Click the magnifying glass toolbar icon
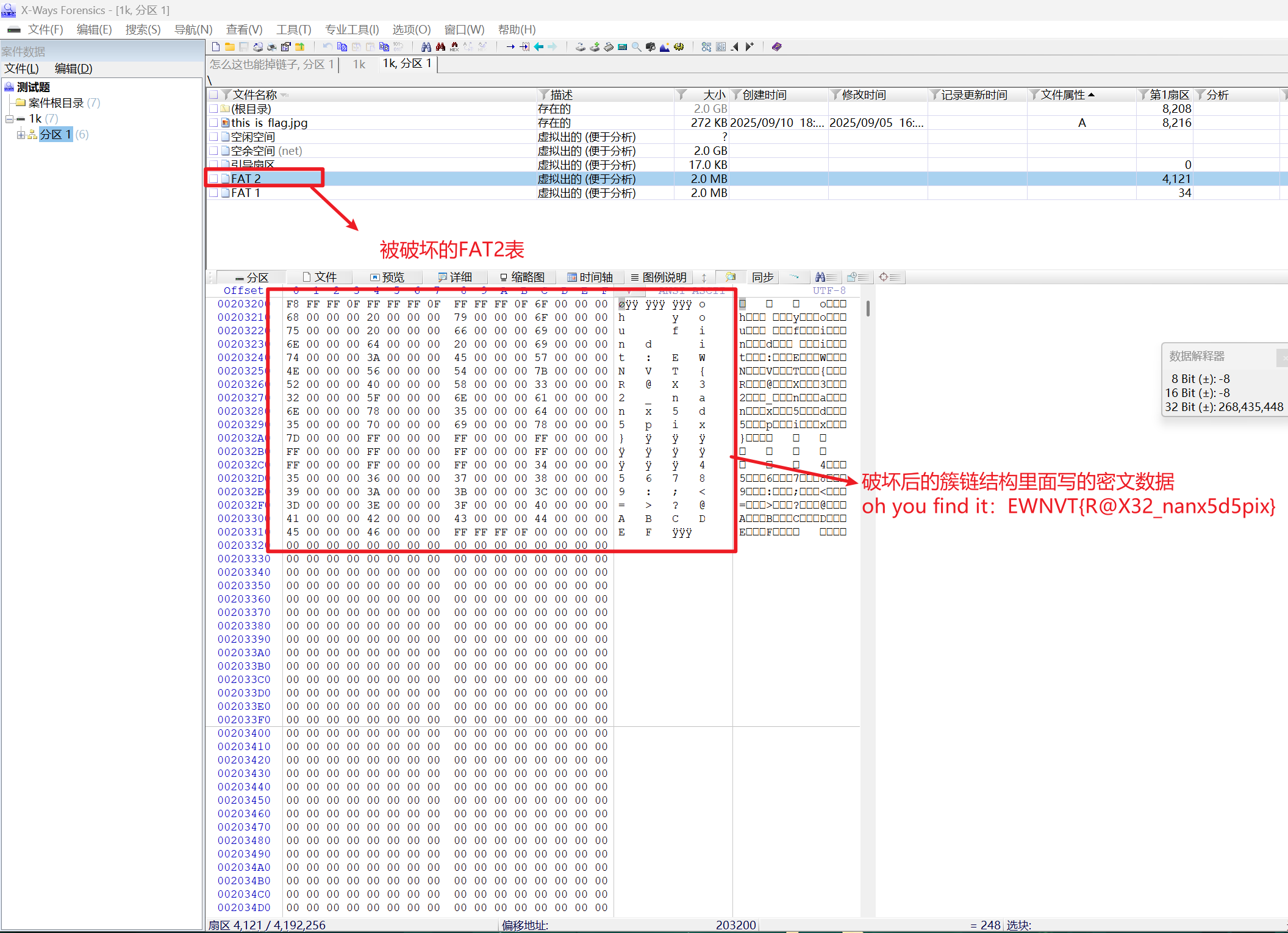The height and width of the screenshot is (933, 1288). pos(636,47)
